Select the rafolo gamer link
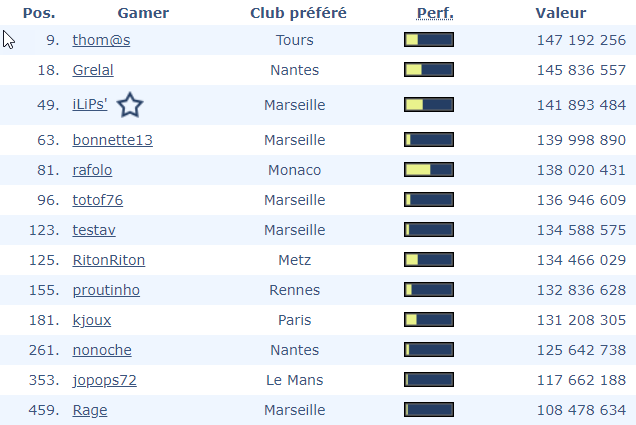 92,170
